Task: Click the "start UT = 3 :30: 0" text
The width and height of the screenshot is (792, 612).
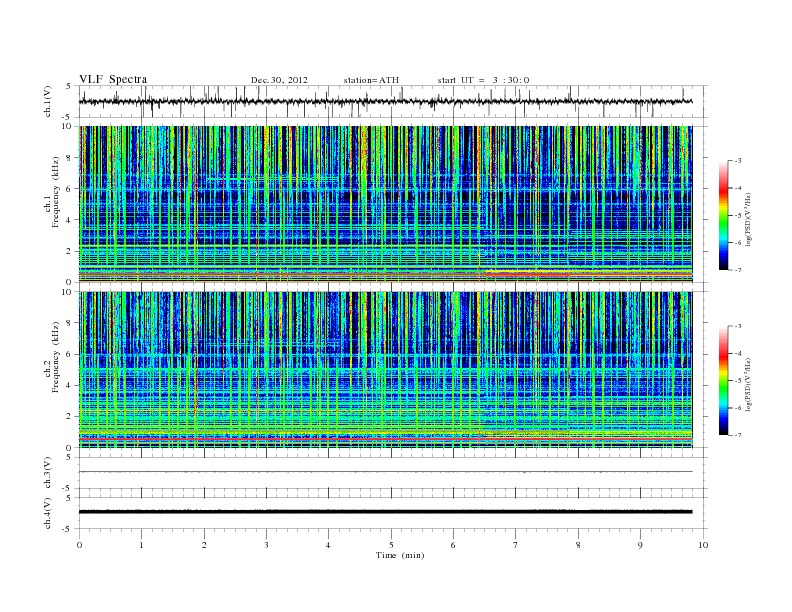Action: coord(483,80)
